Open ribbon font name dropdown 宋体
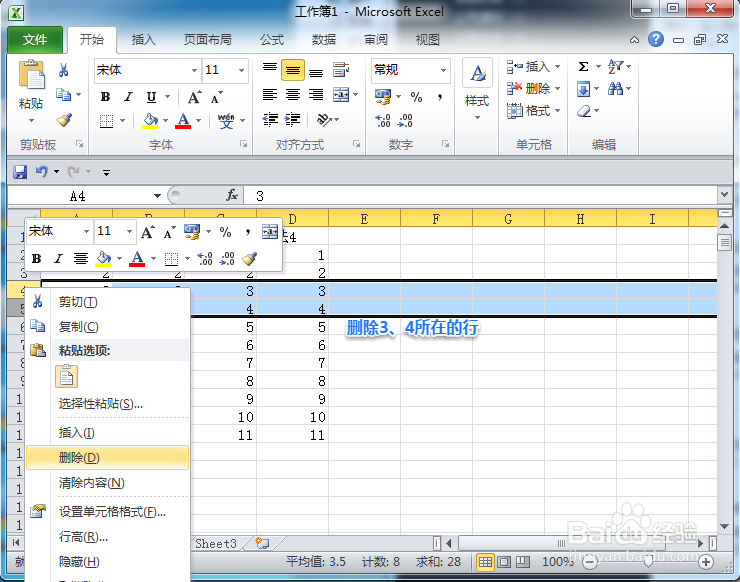Viewport: 740px width, 582px height. [194, 70]
